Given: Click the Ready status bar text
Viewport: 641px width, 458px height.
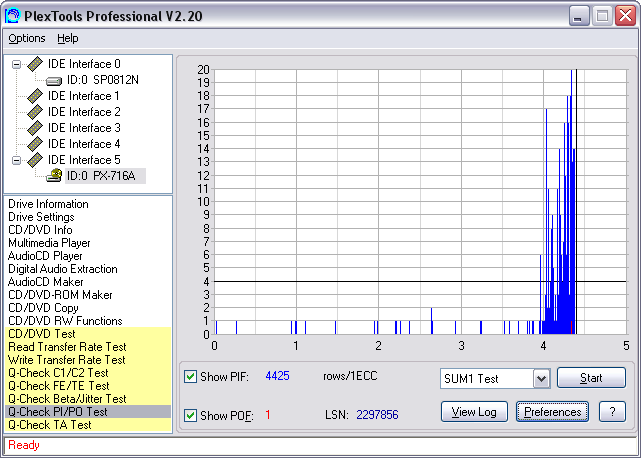Looking at the screenshot, I should 24,445.
